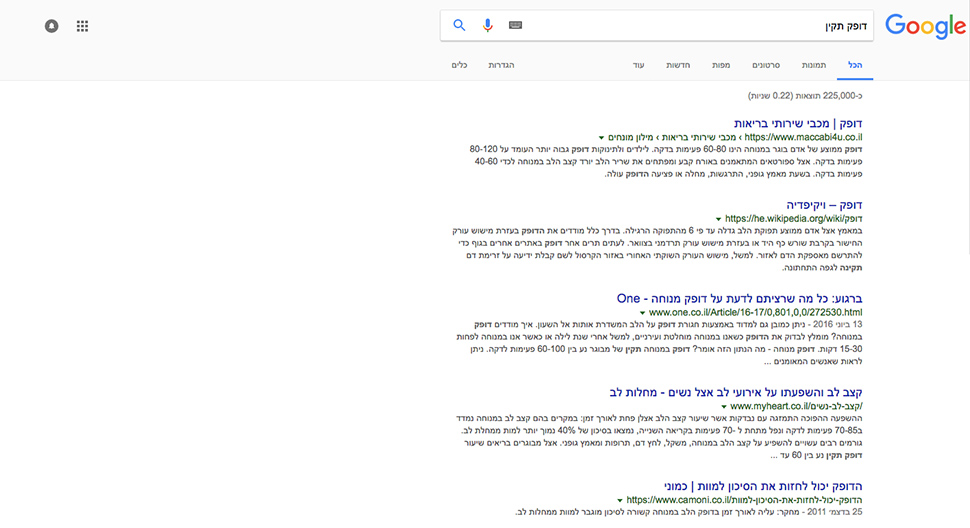
Task: Switch to the תמונות tab
Action: pos(813,65)
